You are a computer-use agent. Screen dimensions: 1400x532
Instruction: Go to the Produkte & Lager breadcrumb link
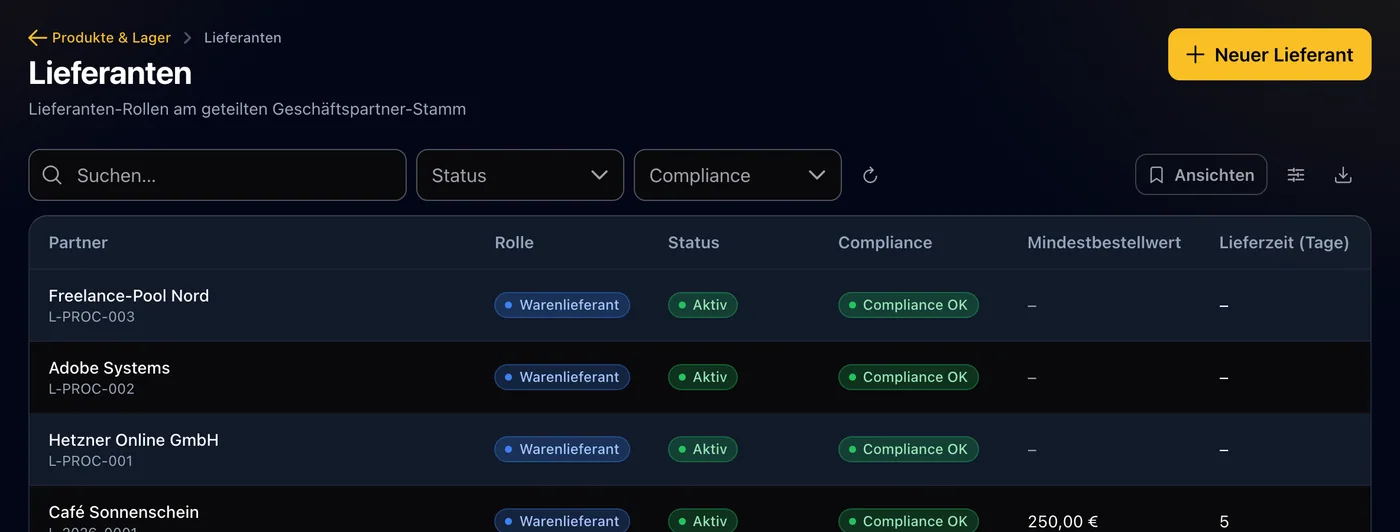pos(111,38)
